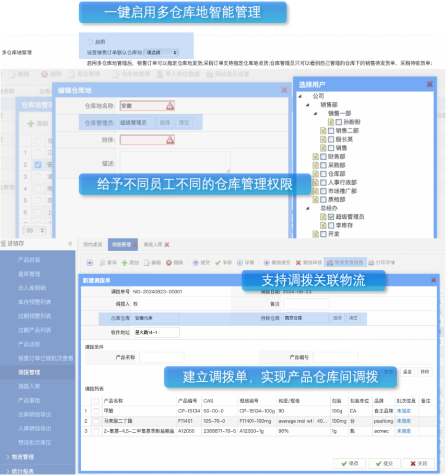
Task: Click the 保存 save button
Action: click(x=350, y=464)
